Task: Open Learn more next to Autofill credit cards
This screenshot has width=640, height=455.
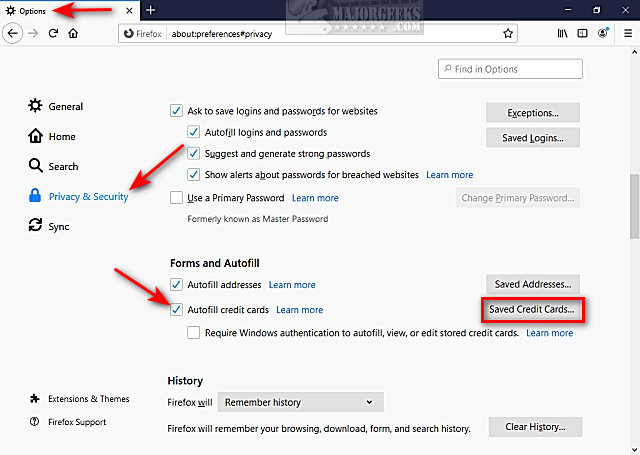Action: [x=300, y=310]
